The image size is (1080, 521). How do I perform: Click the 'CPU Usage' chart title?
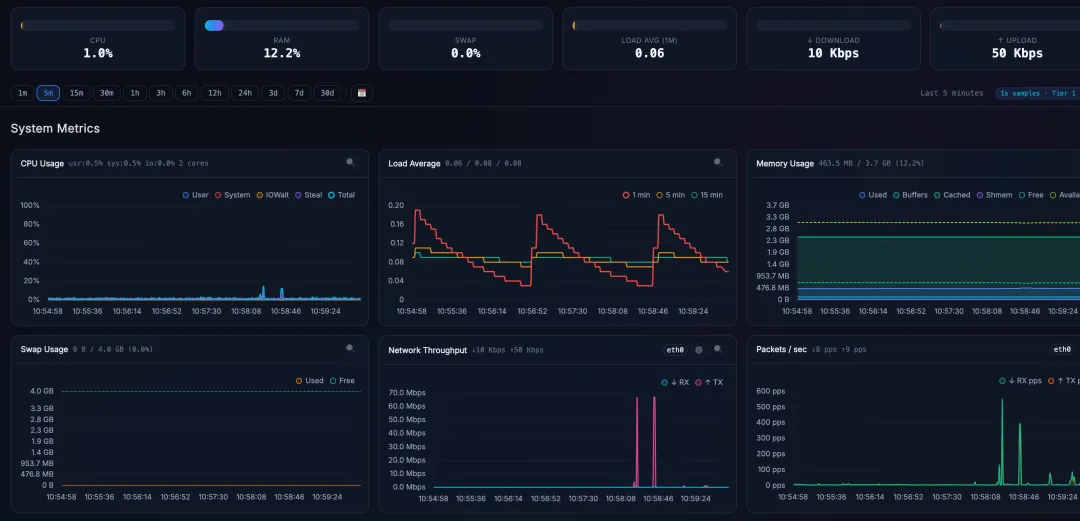(x=42, y=163)
